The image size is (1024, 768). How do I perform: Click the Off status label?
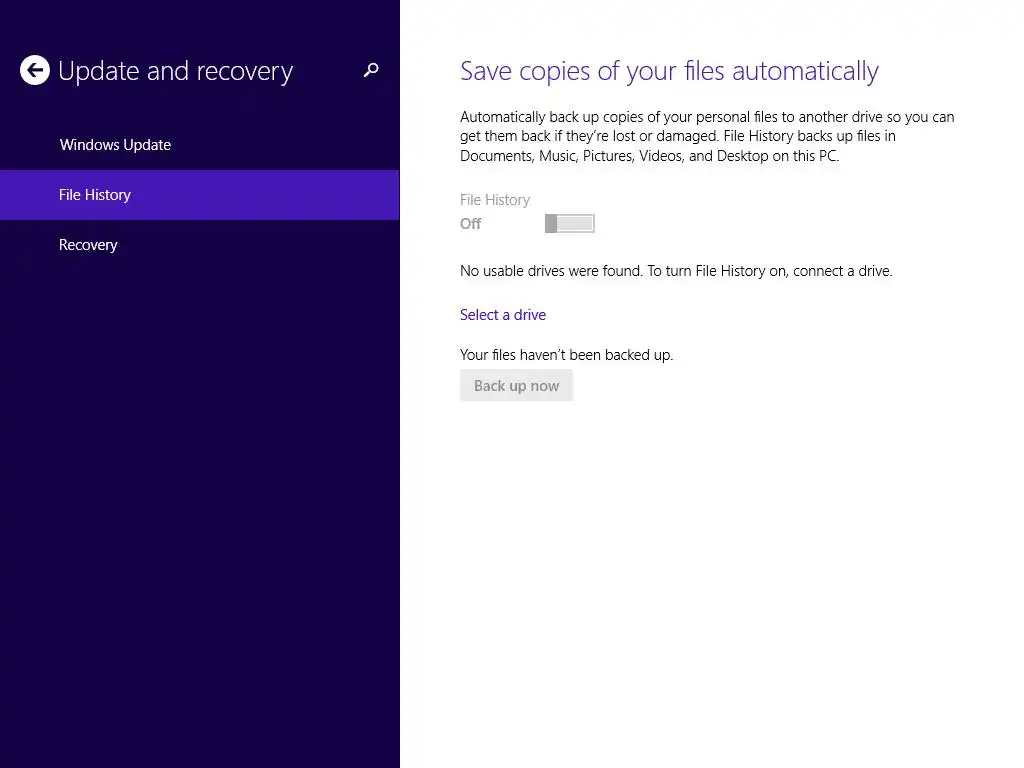[x=470, y=224]
